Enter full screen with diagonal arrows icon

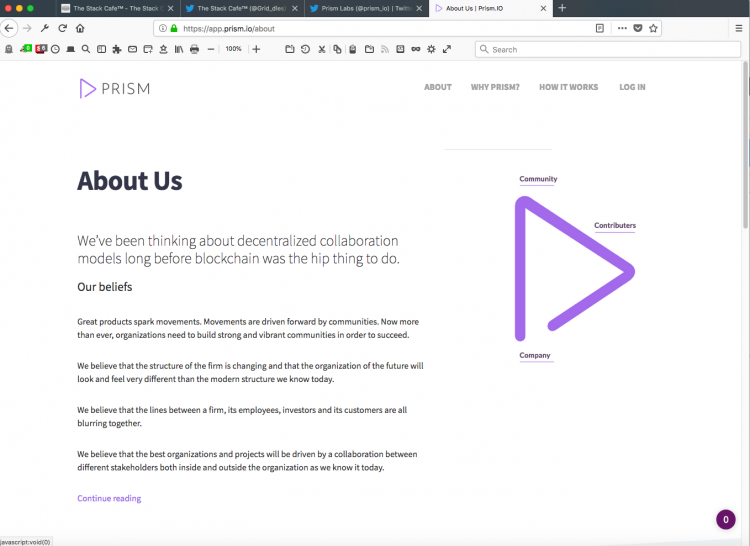pyautogui.click(x=447, y=49)
